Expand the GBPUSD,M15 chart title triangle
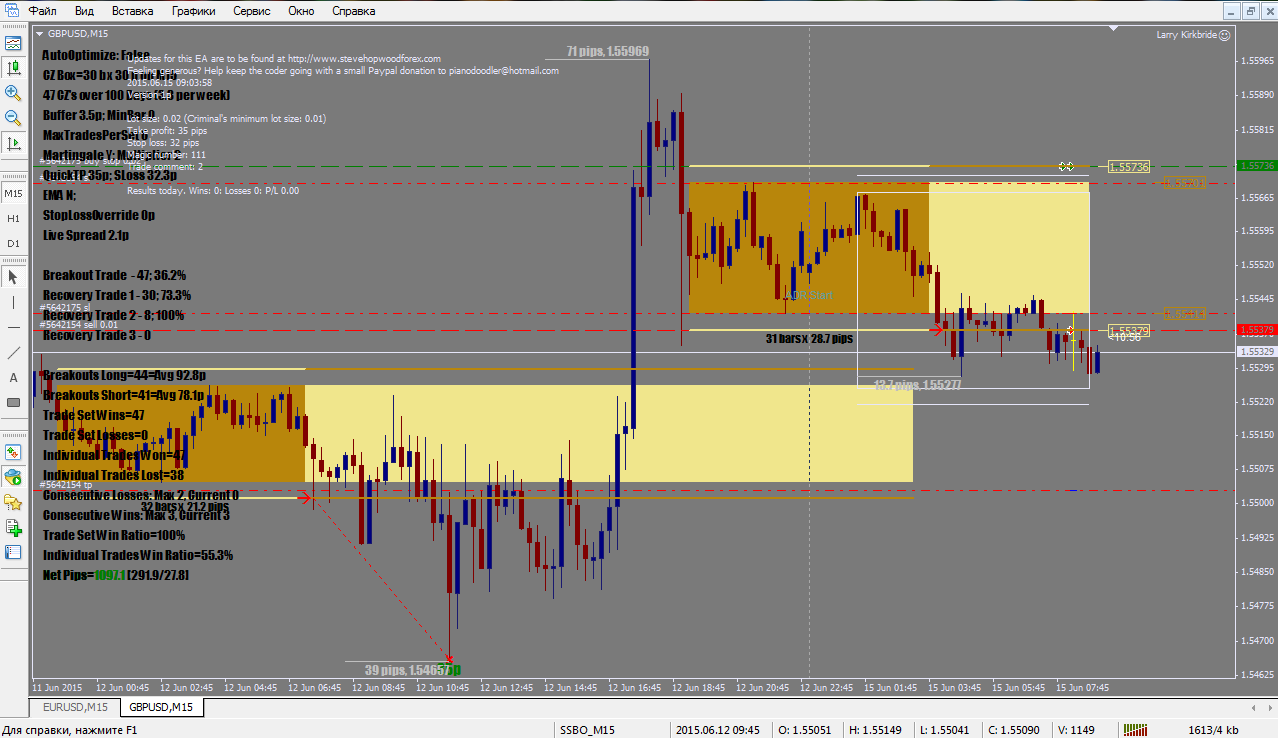This screenshot has height=738, width=1278. (40, 34)
